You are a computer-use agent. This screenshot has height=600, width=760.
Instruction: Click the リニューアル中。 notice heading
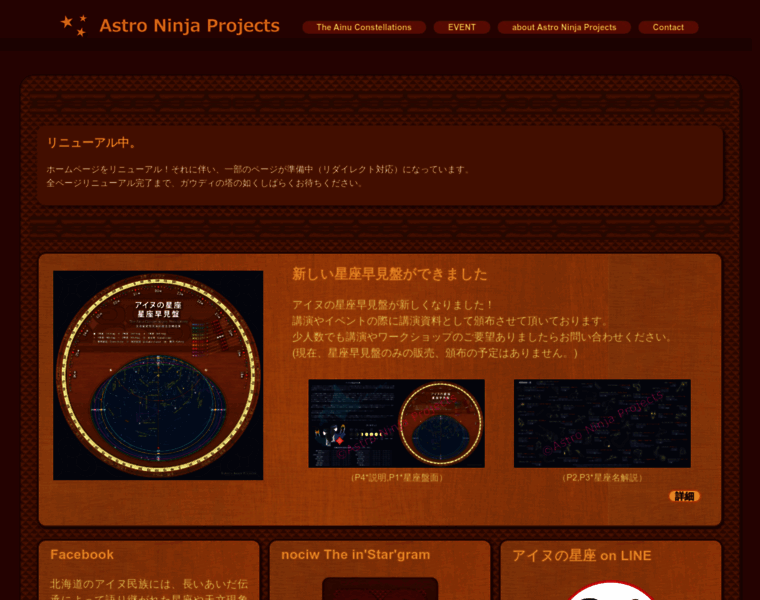[91, 143]
